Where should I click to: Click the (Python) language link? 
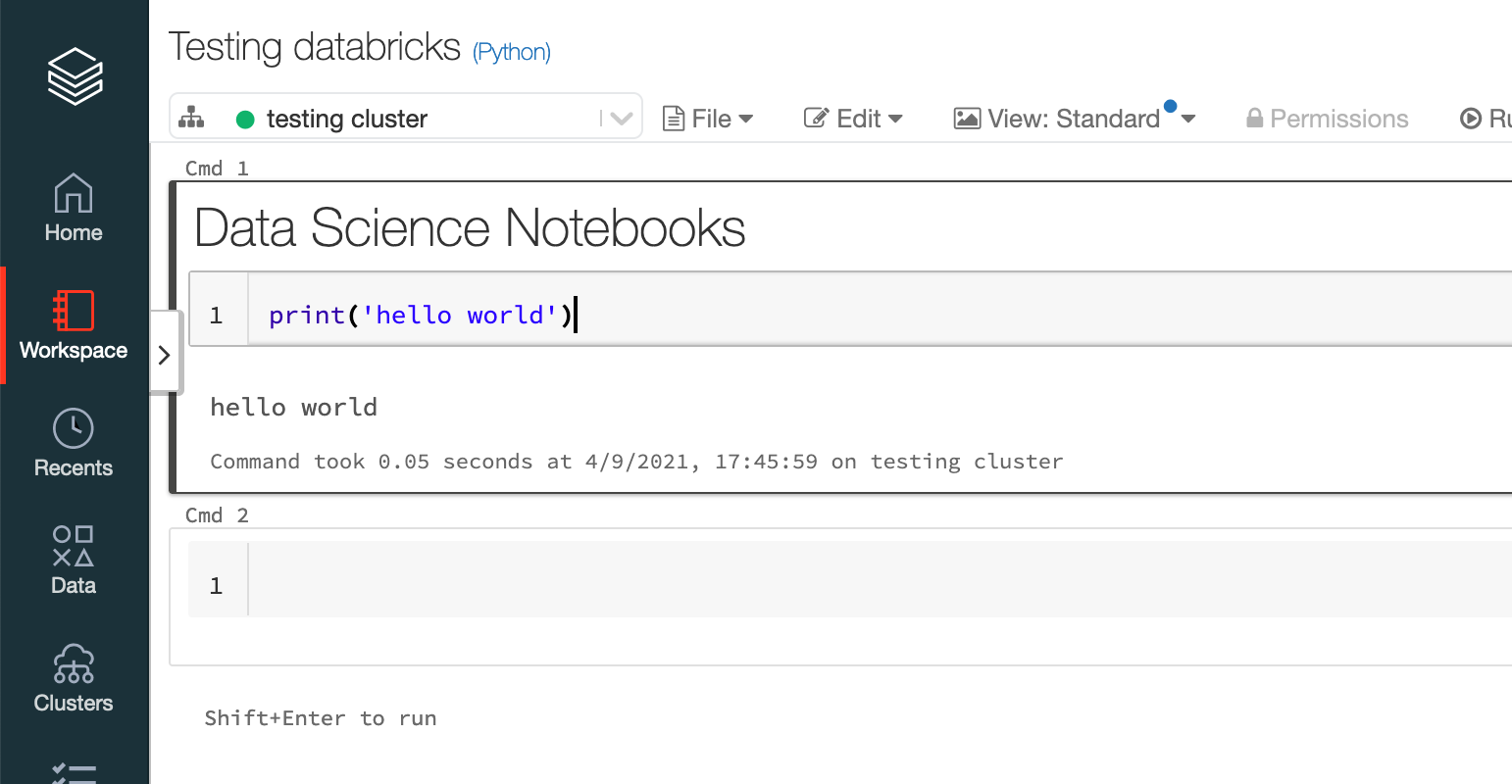(x=511, y=52)
